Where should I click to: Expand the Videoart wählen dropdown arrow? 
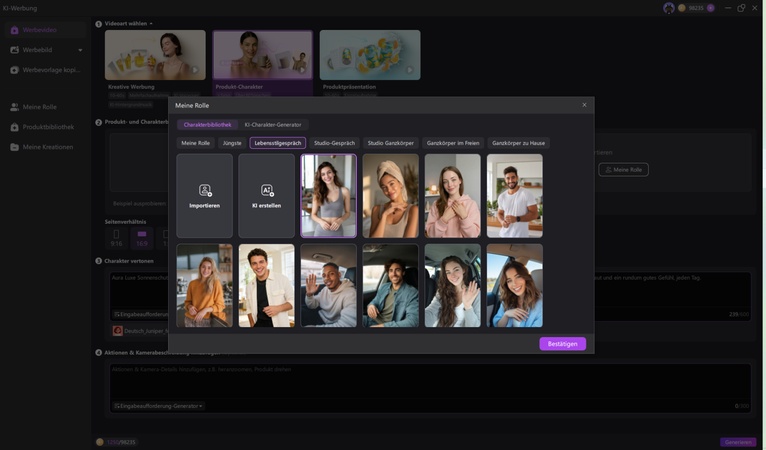151,23
